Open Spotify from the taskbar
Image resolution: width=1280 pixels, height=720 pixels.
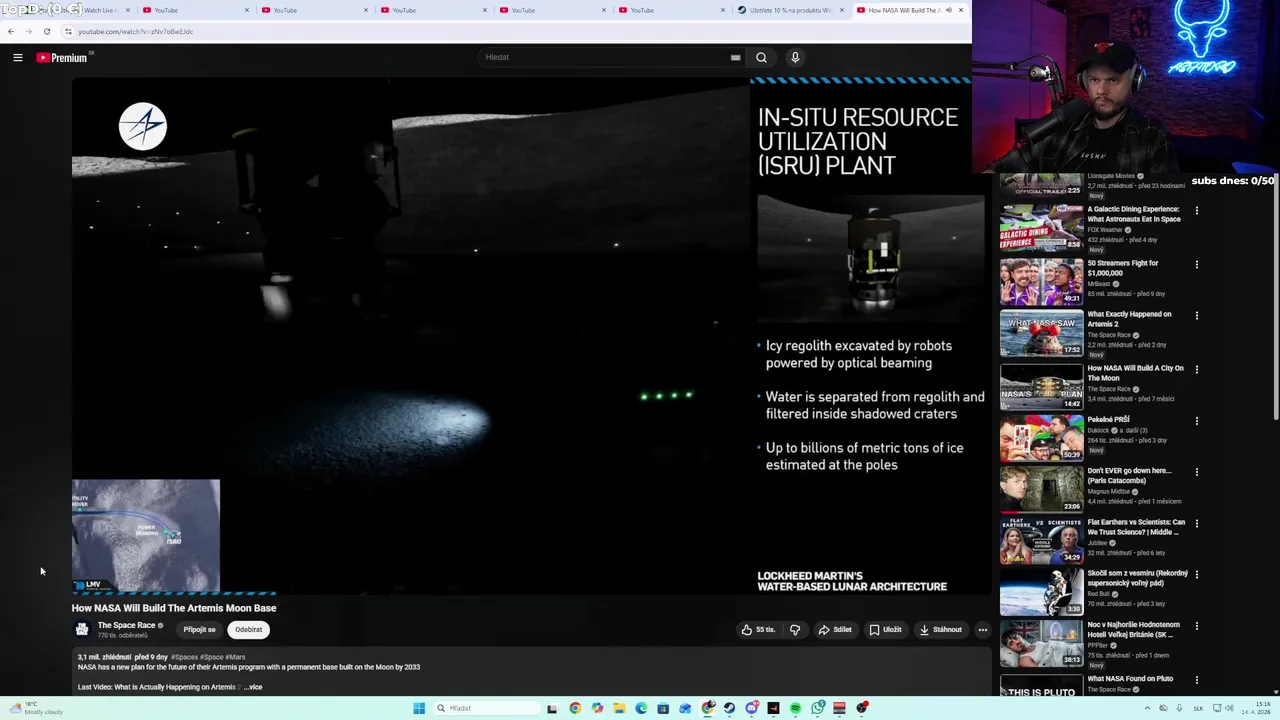click(x=795, y=708)
